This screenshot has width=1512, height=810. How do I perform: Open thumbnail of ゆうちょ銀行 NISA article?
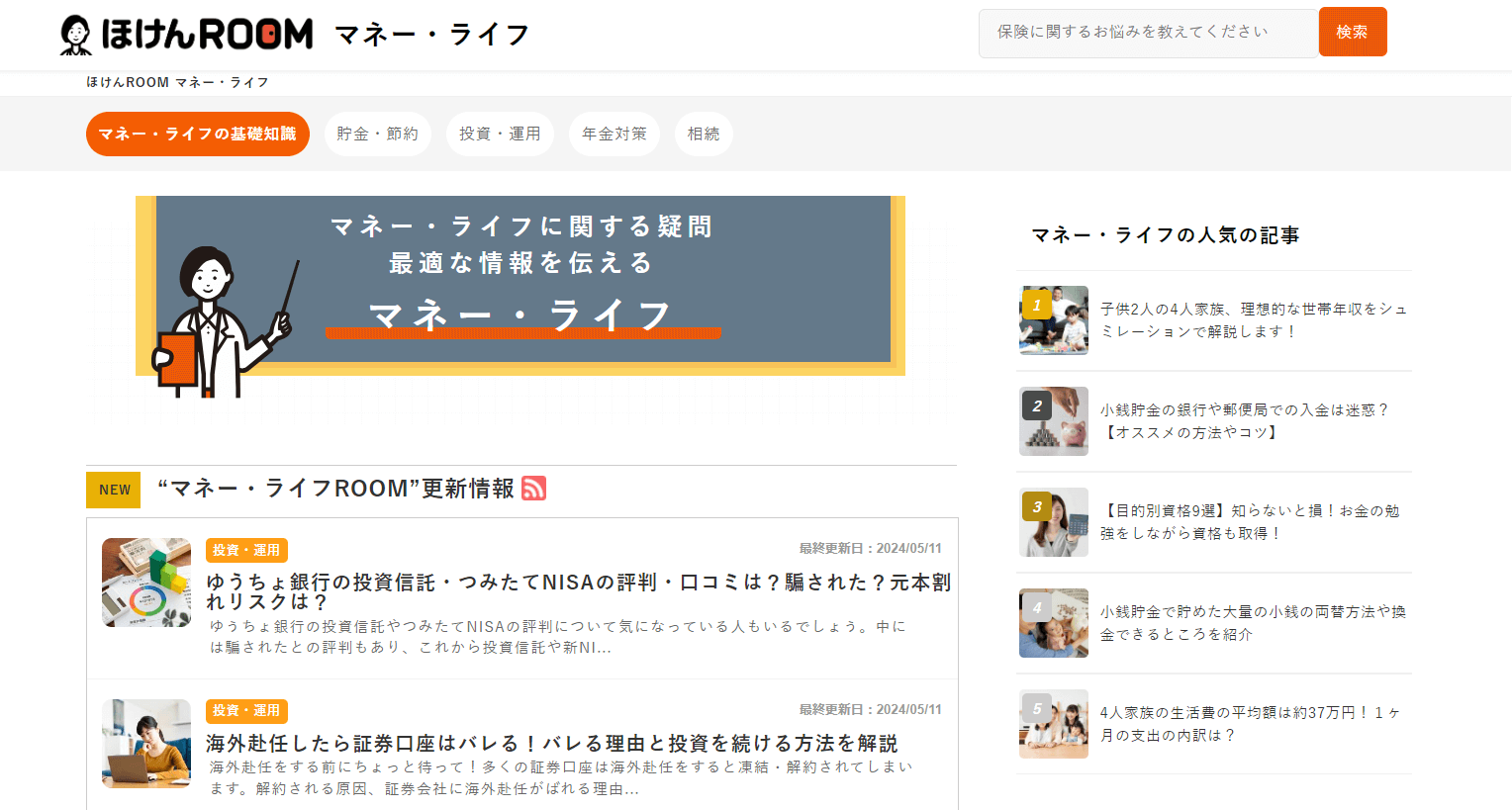pos(146,583)
